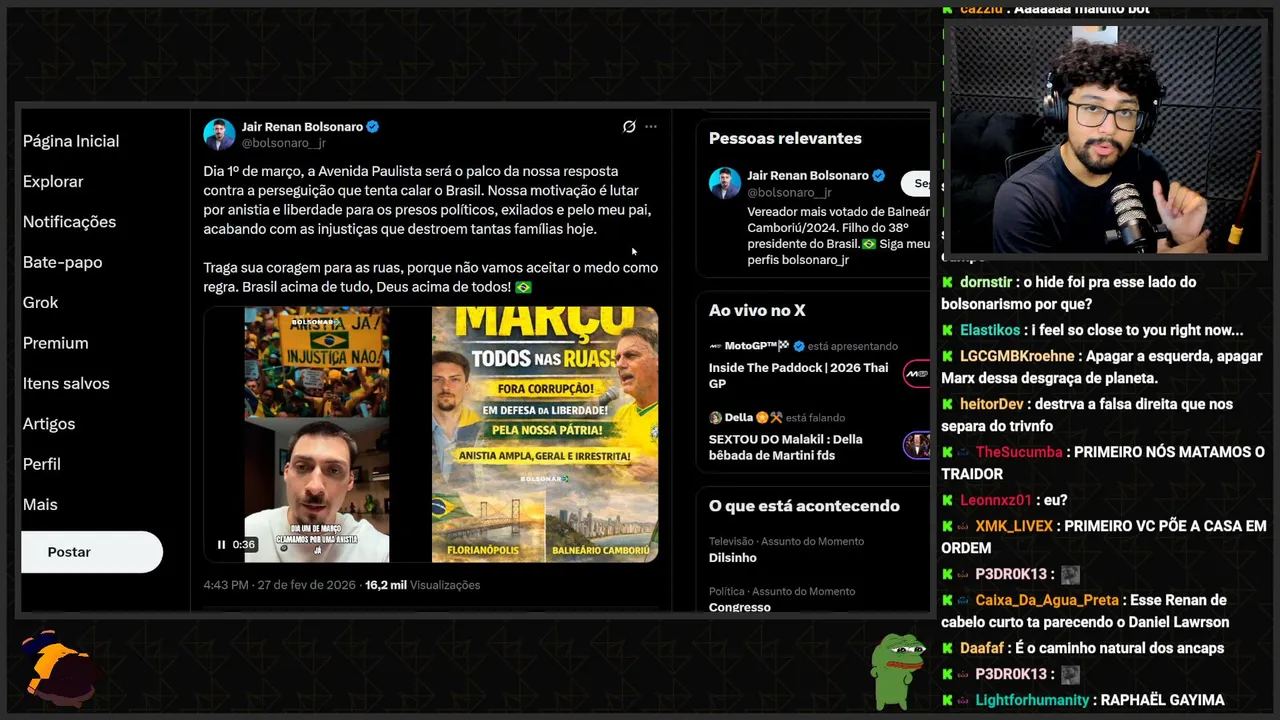
Task: Click the Pessoas relevantes heading
Action: (x=785, y=138)
